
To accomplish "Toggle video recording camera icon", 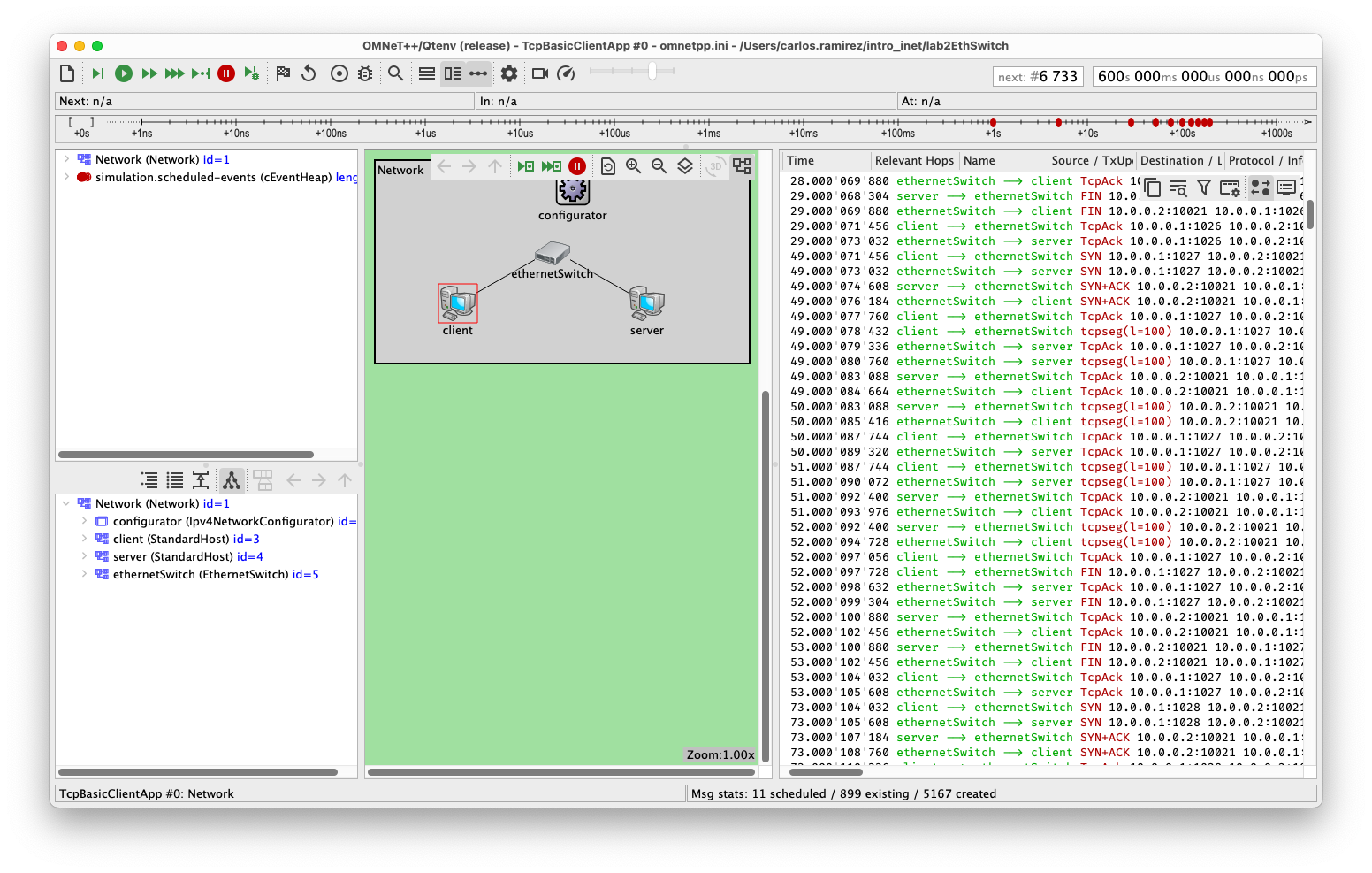I will (x=540, y=73).
